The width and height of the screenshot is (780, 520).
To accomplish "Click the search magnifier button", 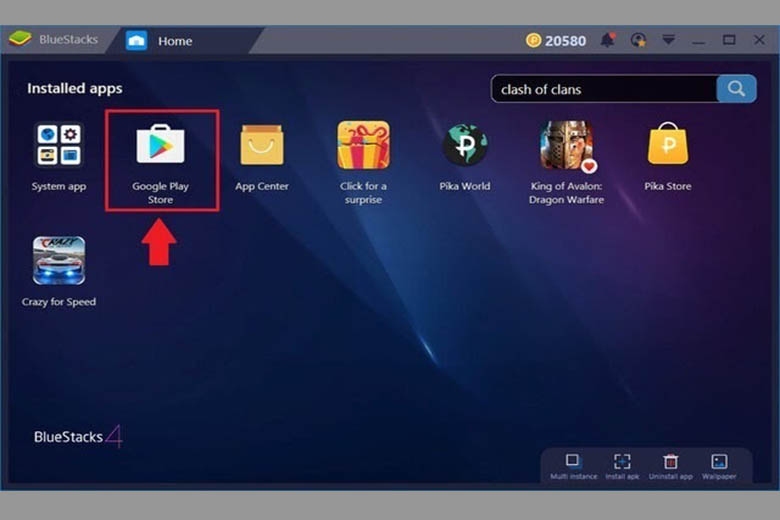I will [736, 89].
